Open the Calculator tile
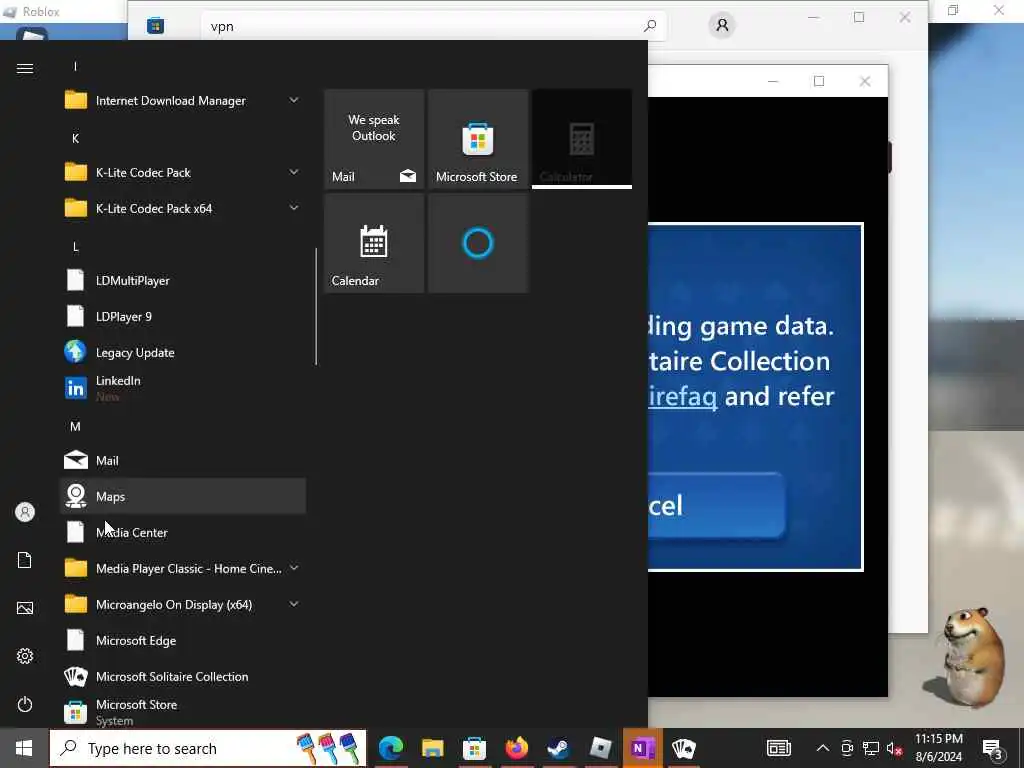 (x=582, y=139)
